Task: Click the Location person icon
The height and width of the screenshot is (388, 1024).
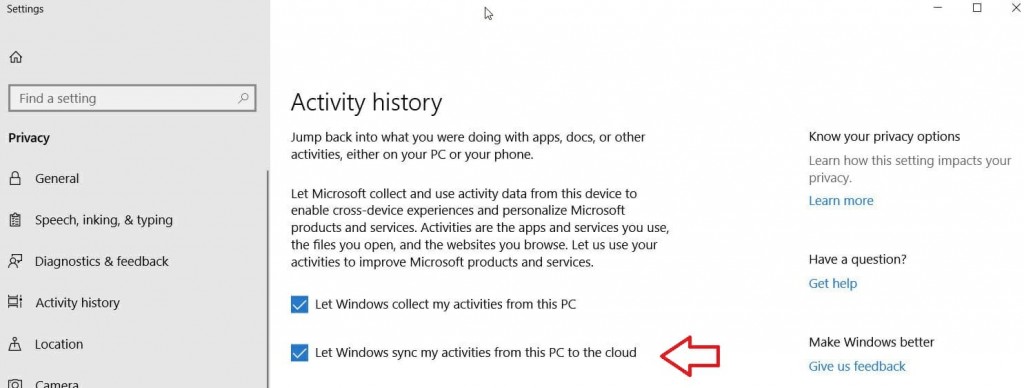Action: (x=15, y=344)
